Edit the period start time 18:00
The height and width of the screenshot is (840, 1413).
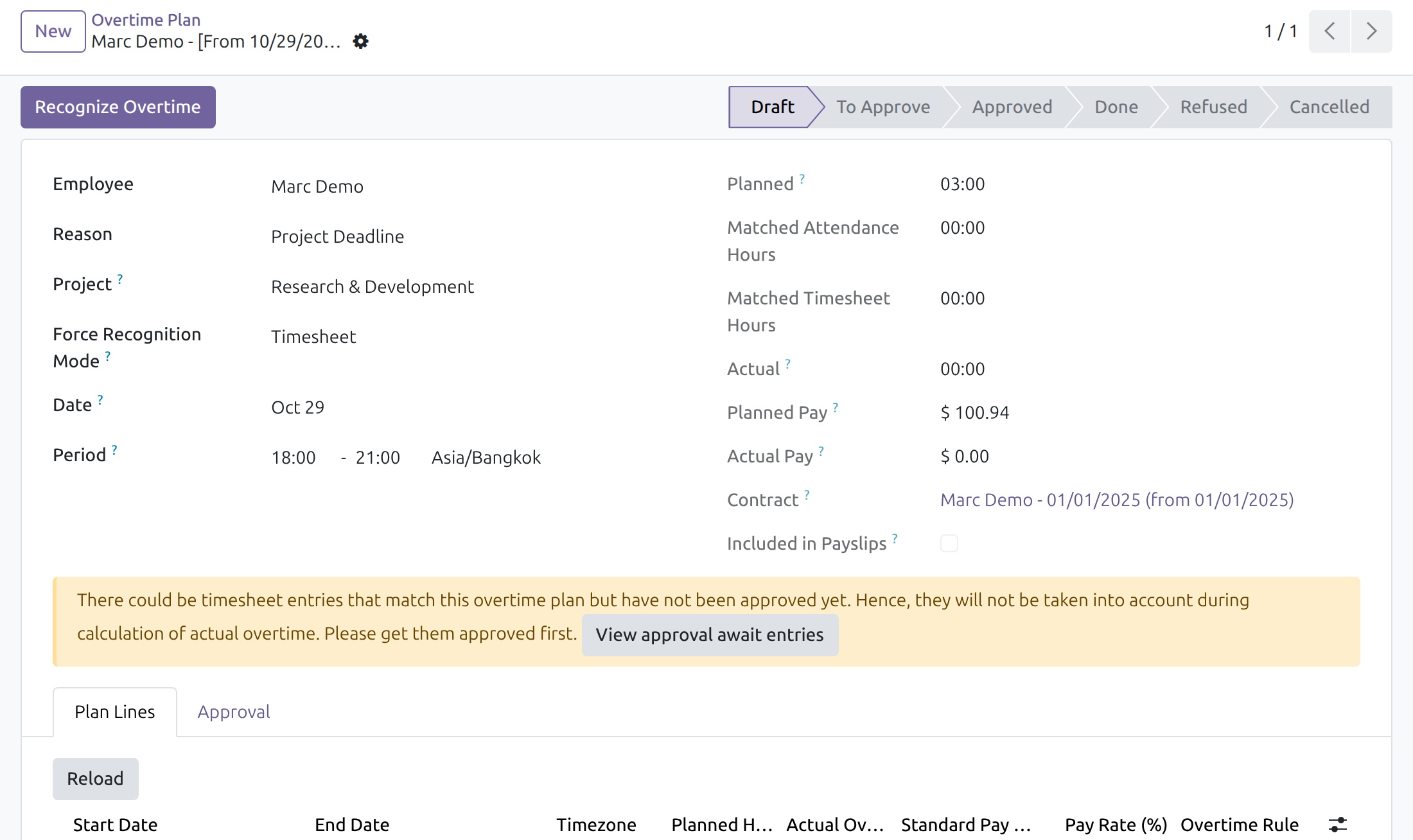click(294, 457)
